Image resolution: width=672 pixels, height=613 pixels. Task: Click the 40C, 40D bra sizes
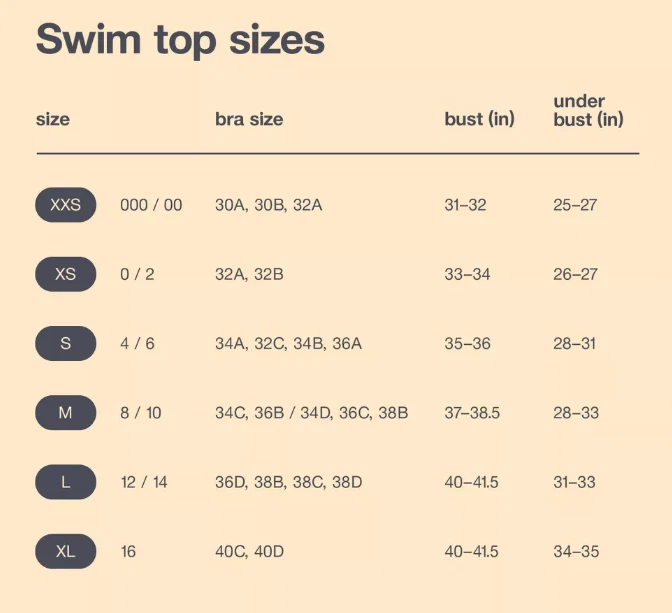click(x=249, y=551)
